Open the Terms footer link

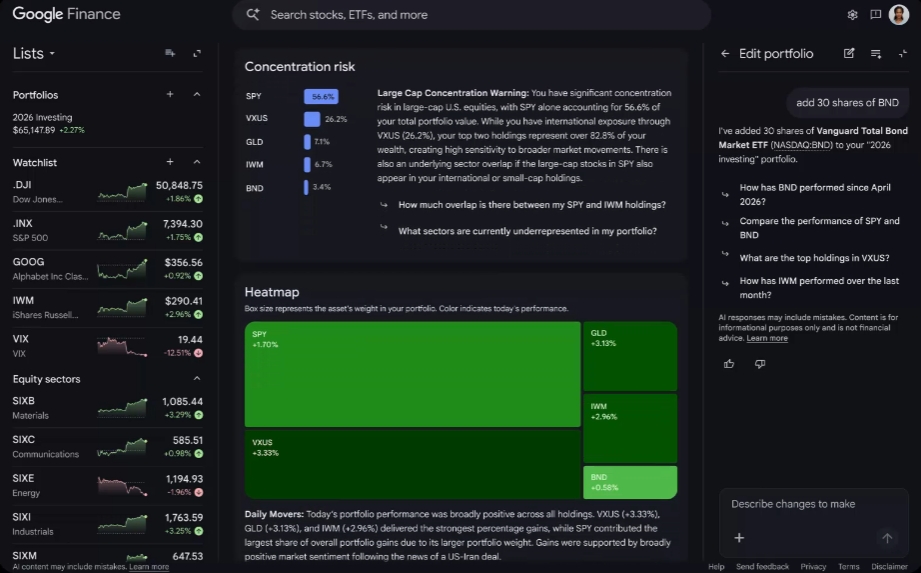pos(848,567)
